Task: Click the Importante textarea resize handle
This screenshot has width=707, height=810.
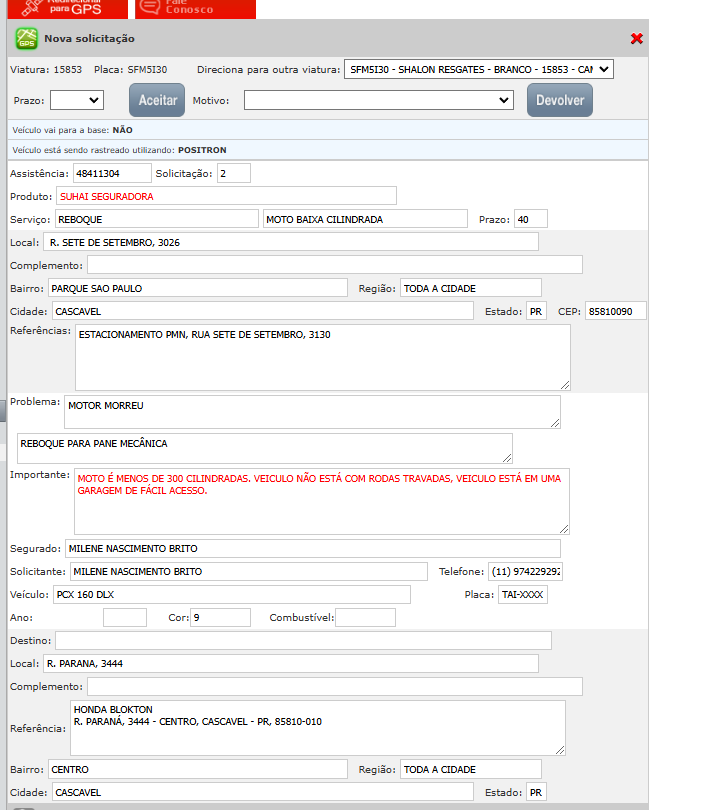Action: point(564,529)
